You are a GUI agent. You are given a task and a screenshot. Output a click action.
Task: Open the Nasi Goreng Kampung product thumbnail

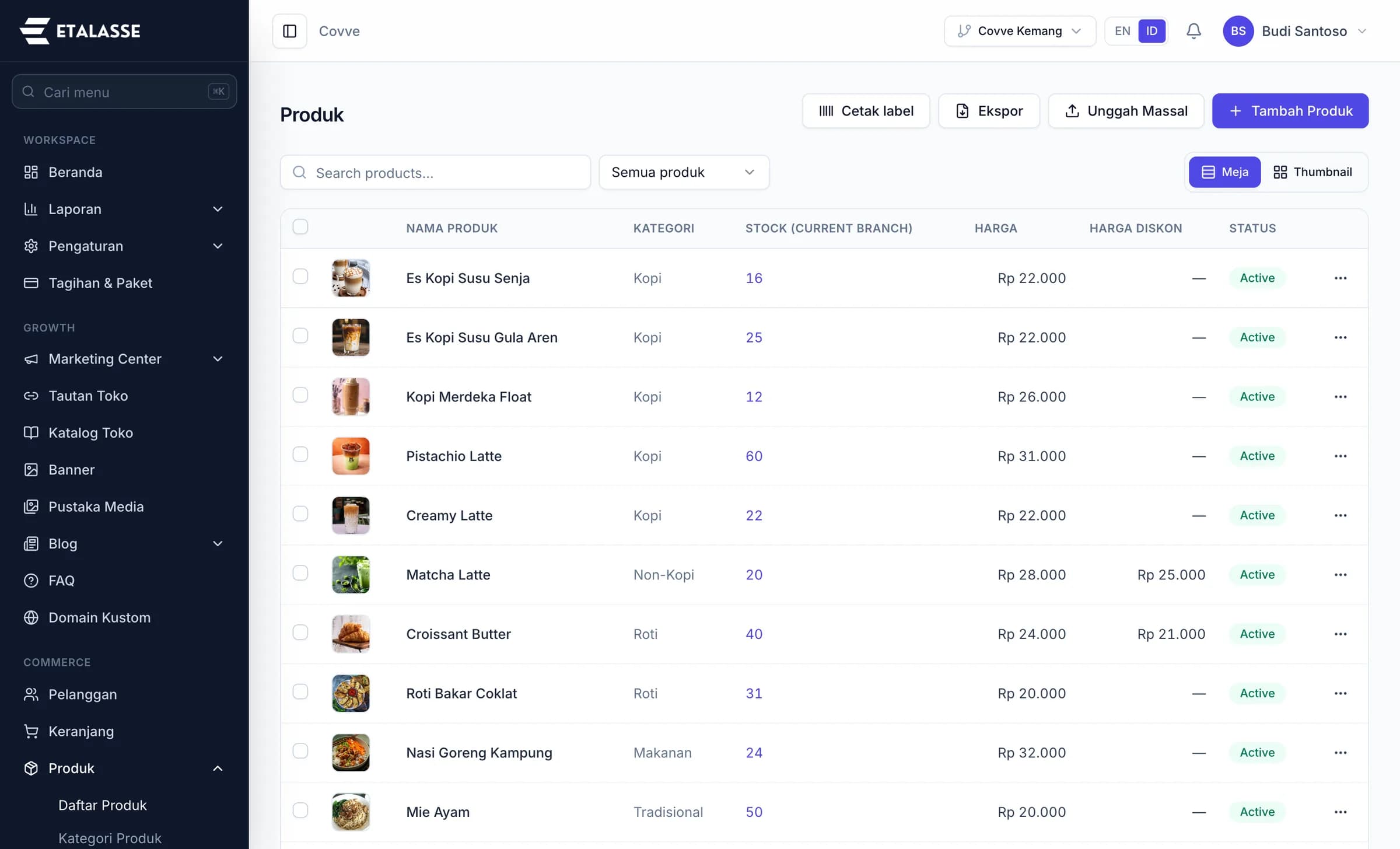[351, 753]
